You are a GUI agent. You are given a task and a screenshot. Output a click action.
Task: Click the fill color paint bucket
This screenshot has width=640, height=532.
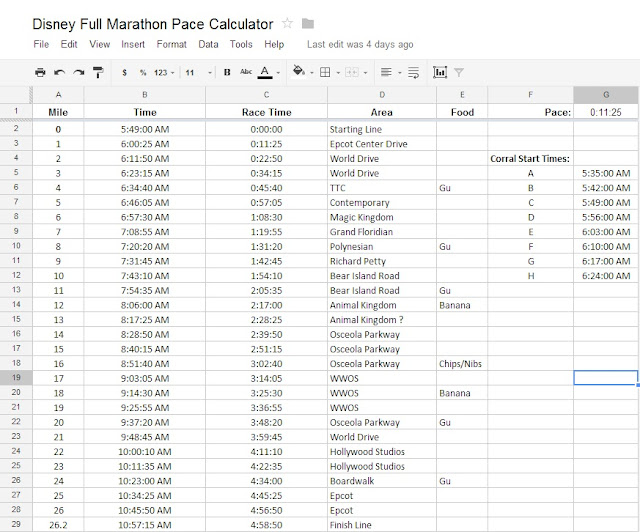click(299, 71)
